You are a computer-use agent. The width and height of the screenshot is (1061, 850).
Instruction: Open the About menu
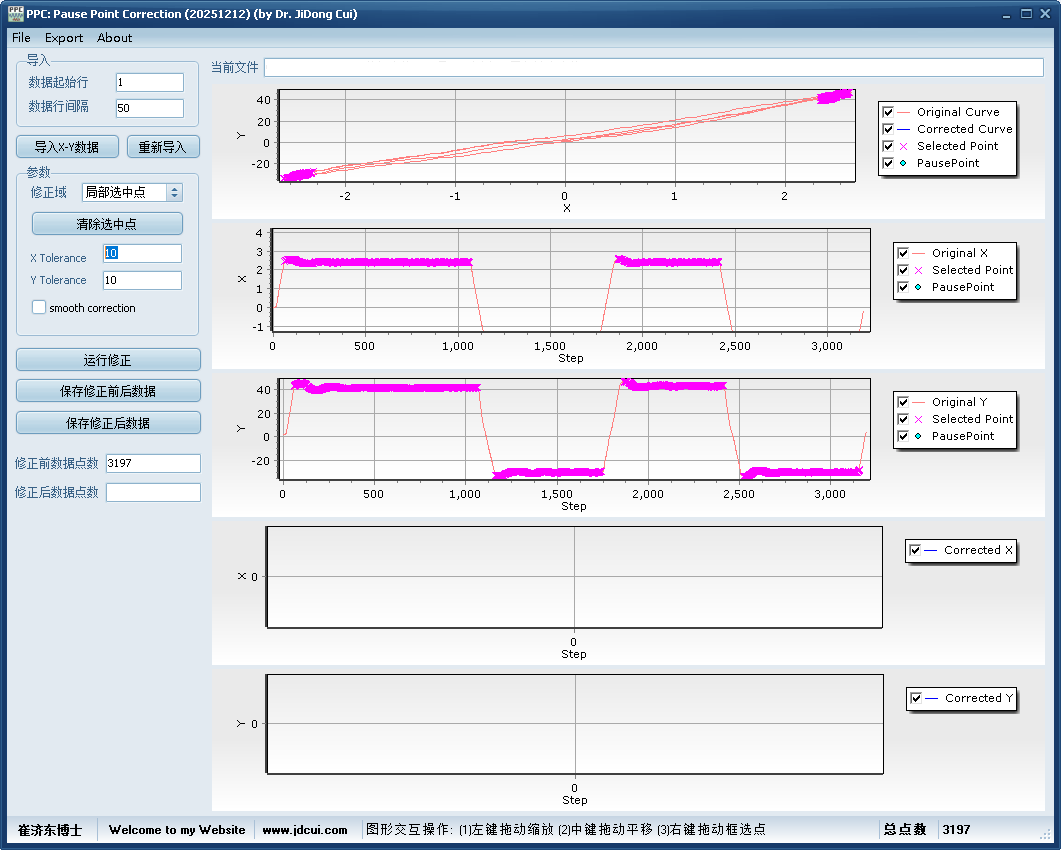114,38
